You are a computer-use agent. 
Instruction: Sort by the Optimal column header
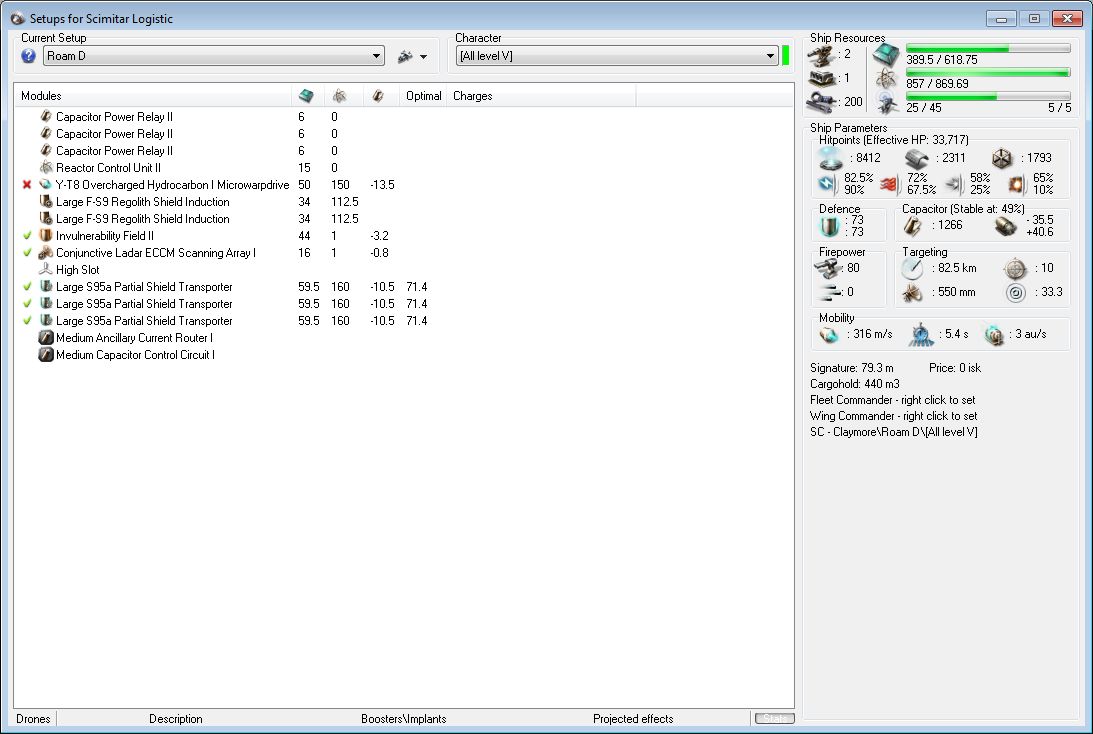click(x=423, y=95)
